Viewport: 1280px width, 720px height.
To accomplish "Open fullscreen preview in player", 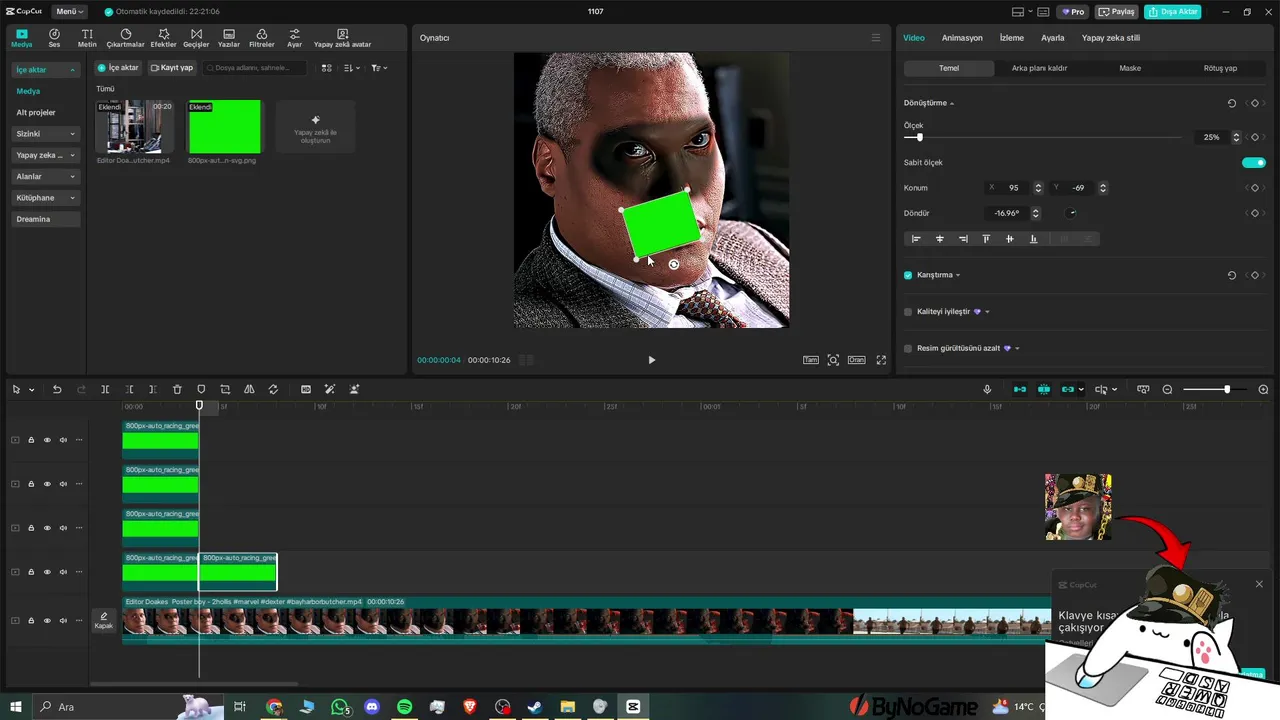I will point(881,360).
